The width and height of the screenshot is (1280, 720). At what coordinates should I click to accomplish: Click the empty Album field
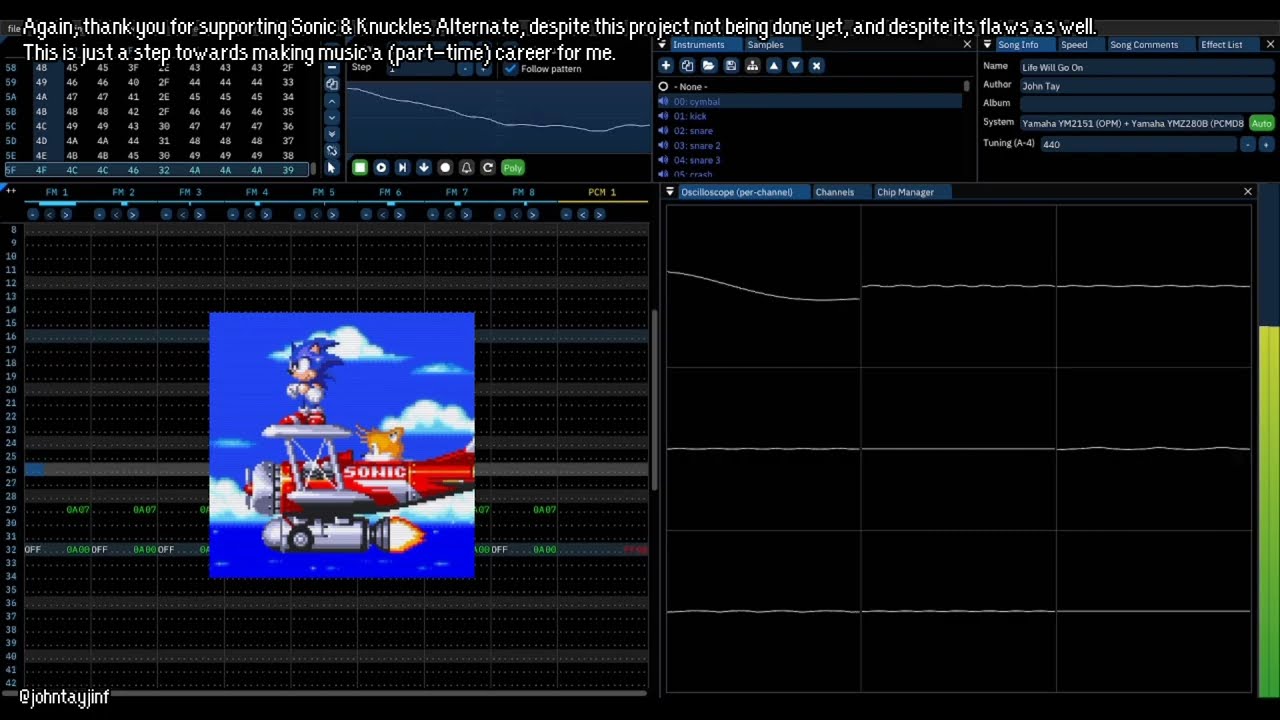[1147, 103]
